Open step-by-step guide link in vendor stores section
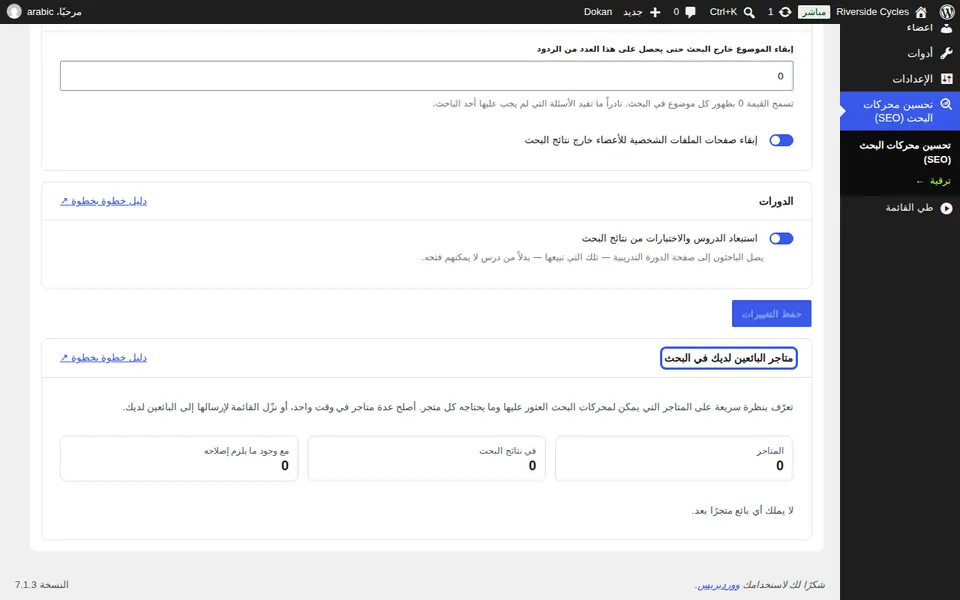960x600 pixels. pyautogui.click(x=103, y=358)
